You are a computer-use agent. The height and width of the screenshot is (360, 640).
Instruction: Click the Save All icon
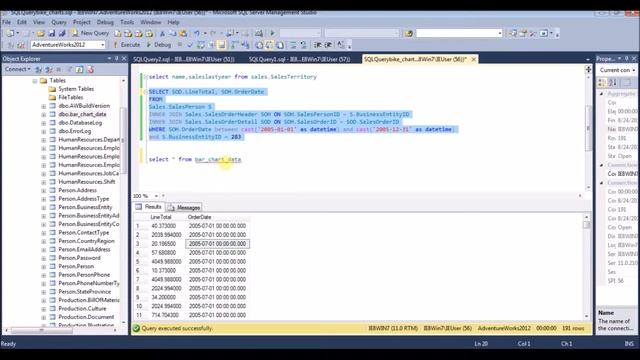[62, 33]
